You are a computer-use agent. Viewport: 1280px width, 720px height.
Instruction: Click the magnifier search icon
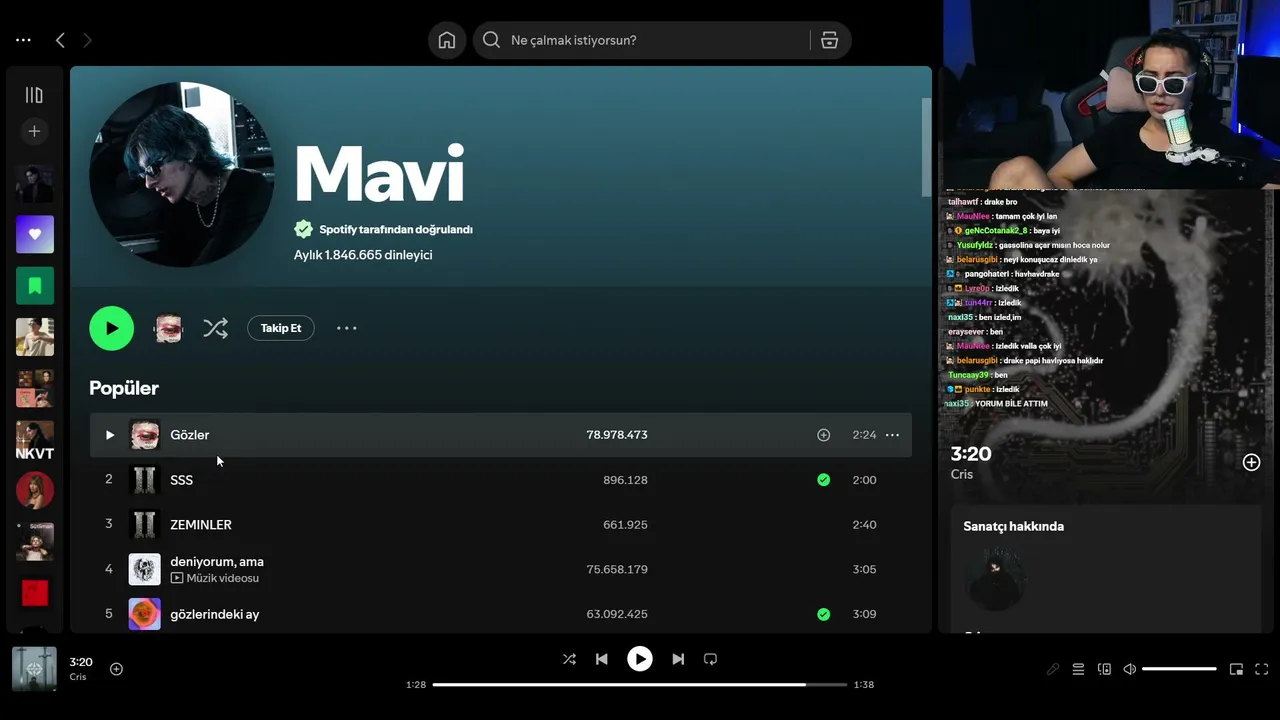(491, 40)
